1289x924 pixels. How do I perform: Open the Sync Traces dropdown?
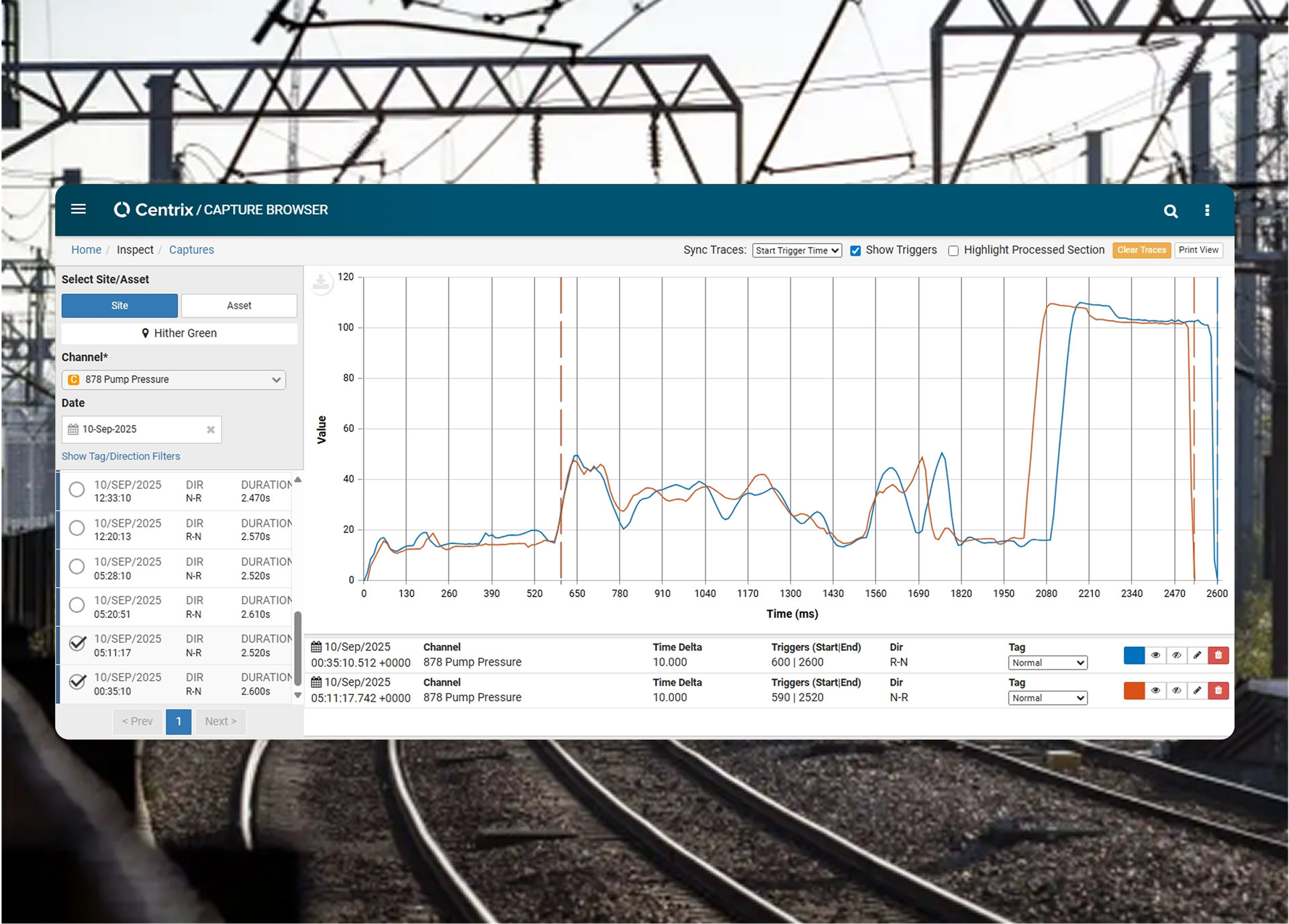797,250
